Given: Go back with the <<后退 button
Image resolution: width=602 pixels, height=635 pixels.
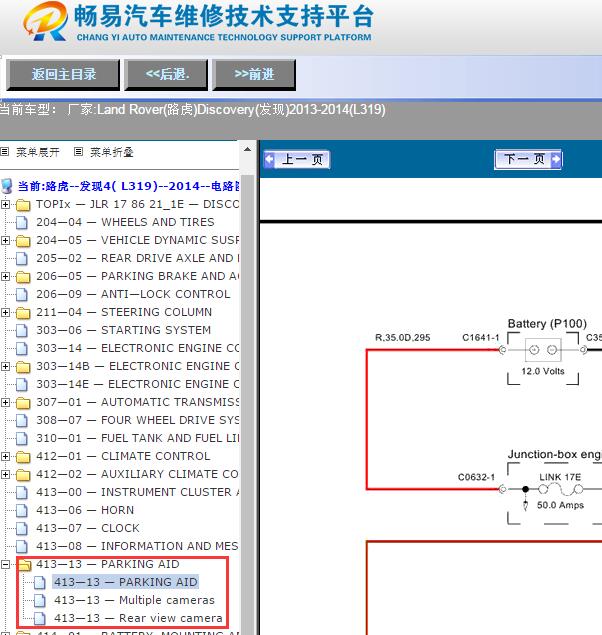Looking at the screenshot, I should click(x=166, y=75).
